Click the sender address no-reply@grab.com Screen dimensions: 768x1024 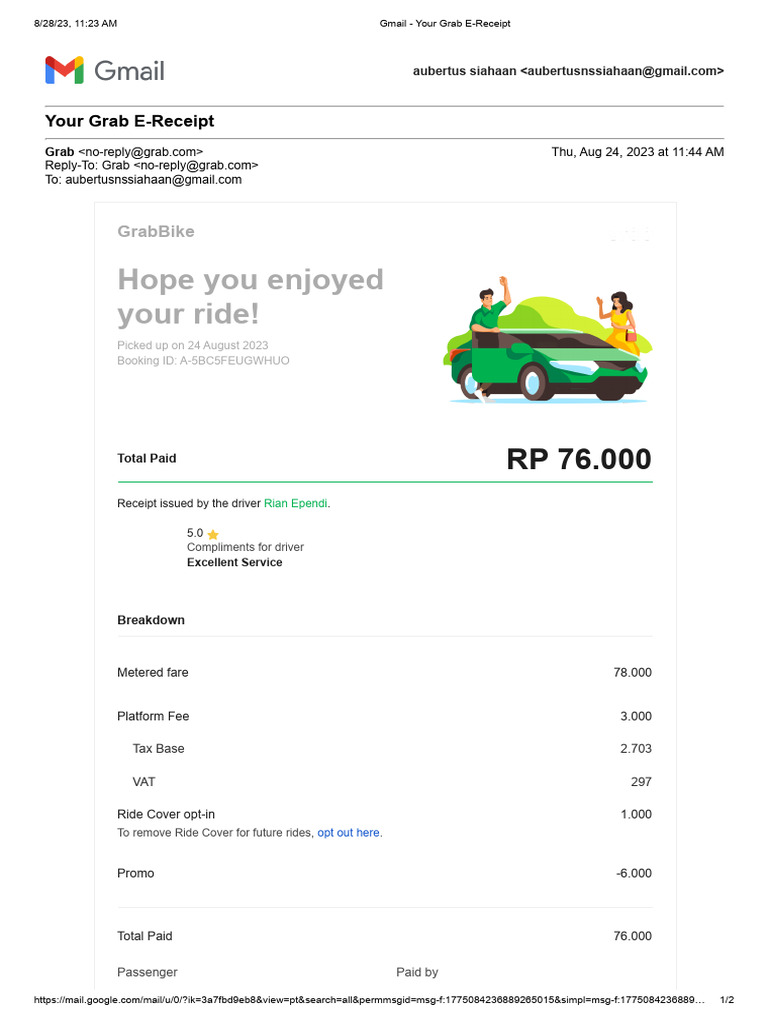(x=140, y=152)
